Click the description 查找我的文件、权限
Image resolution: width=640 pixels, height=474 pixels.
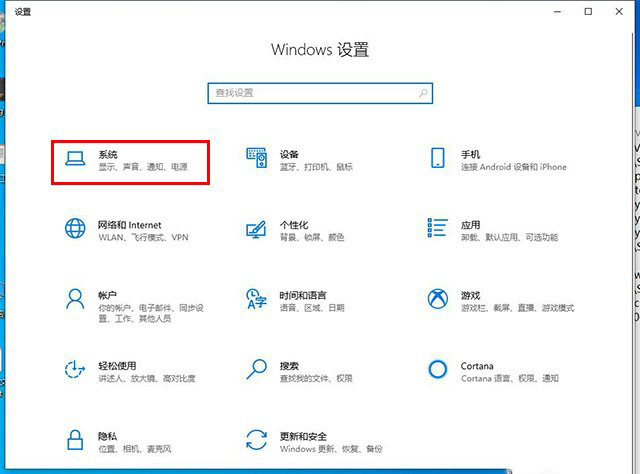point(316,378)
